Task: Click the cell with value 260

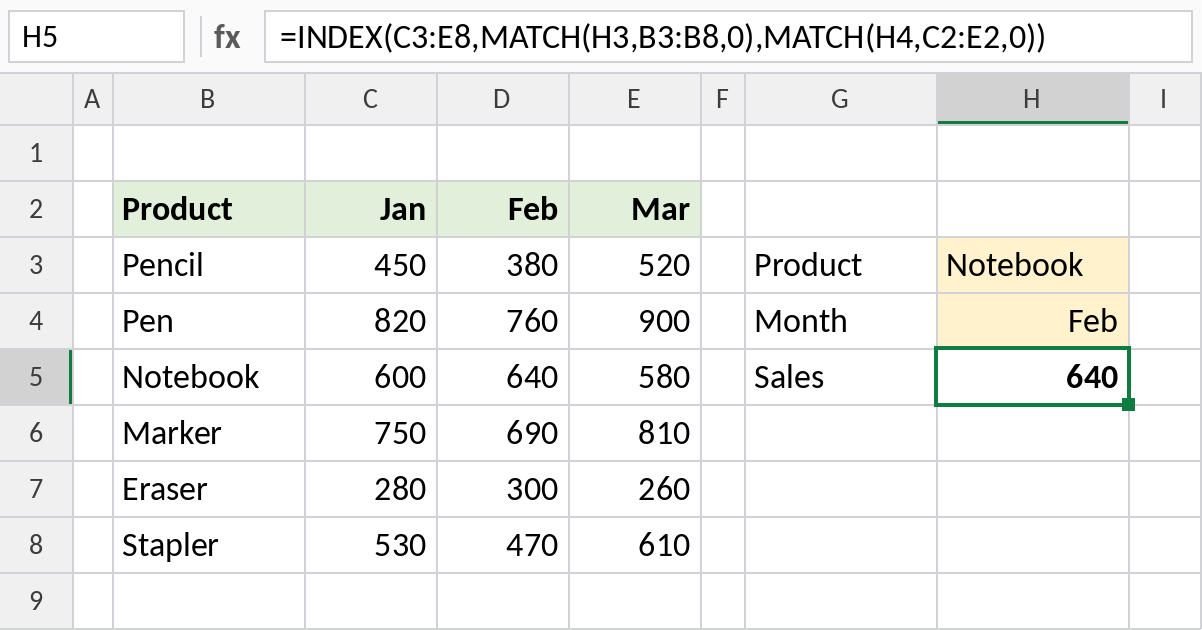Action: point(635,489)
